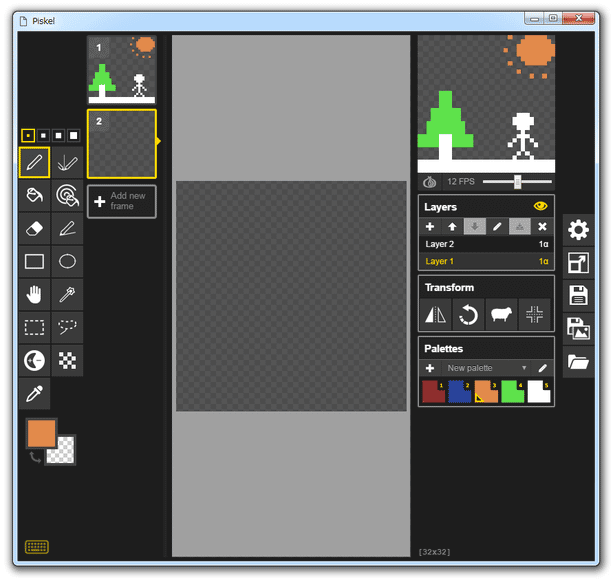Pick the green palette color
613x580 pixels.
click(513, 392)
